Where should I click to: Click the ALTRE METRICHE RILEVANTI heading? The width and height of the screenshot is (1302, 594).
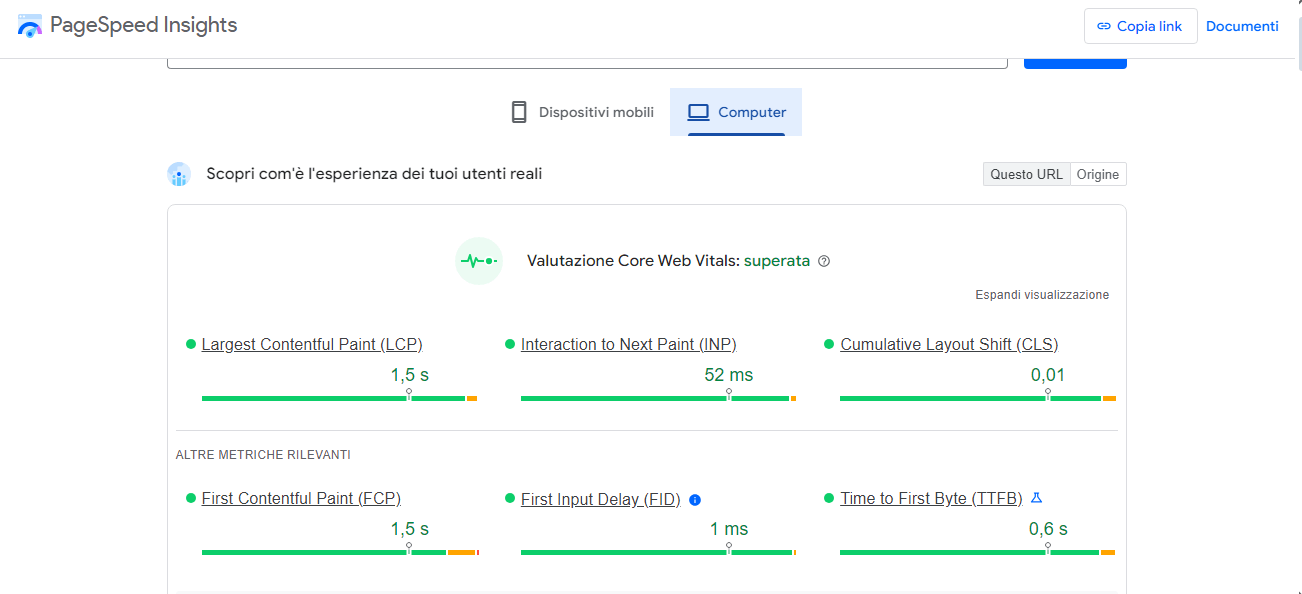(x=263, y=455)
